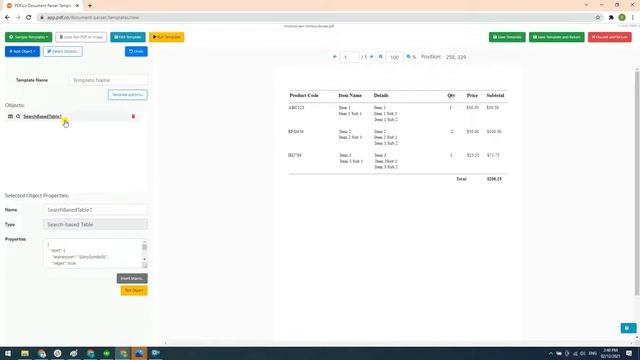
Task: Click Load Test PDF or Image button
Action: pyautogui.click(x=81, y=37)
